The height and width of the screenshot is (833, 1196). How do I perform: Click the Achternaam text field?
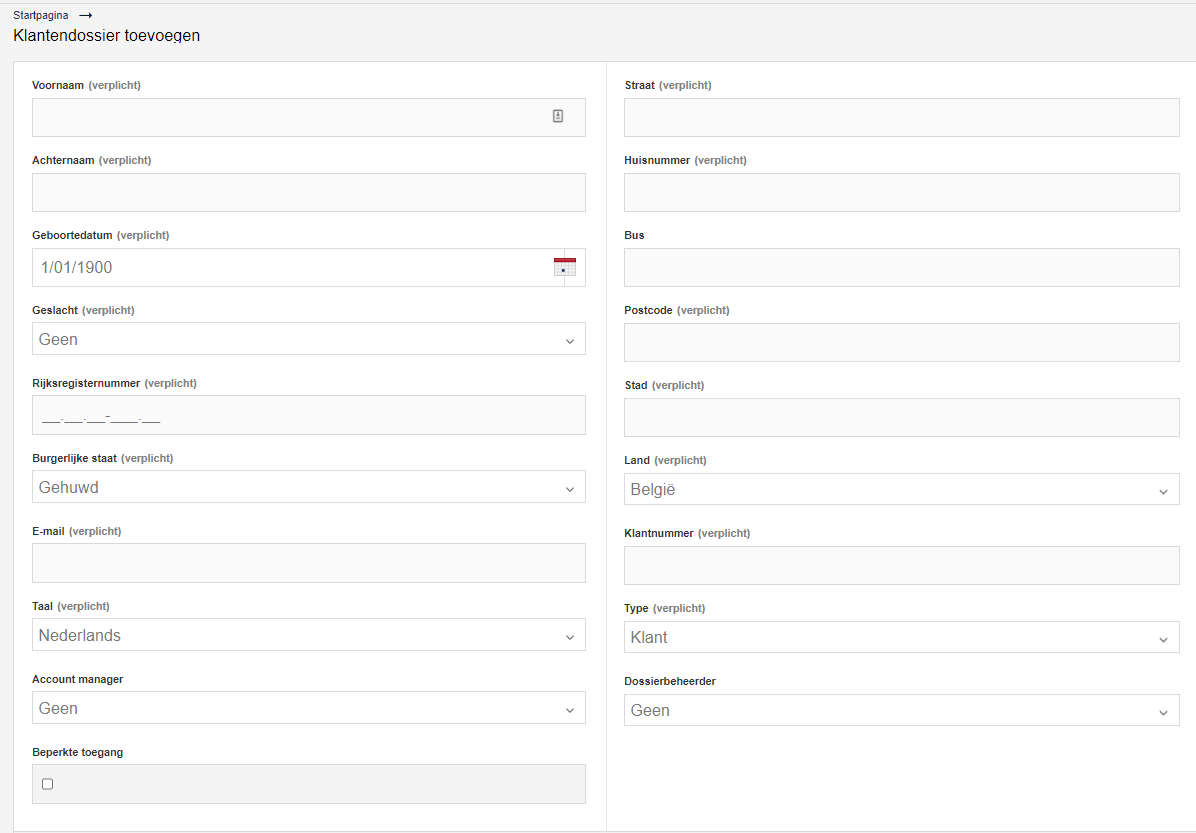click(308, 192)
